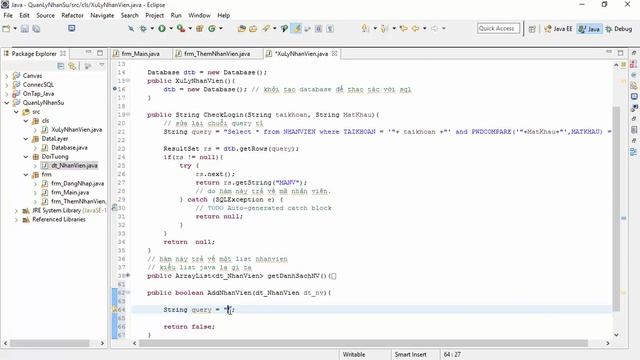Viewport: 640px width, 360px height.
Task: Select dt_NhanVien.java in Package Explorer
Action: point(74,166)
